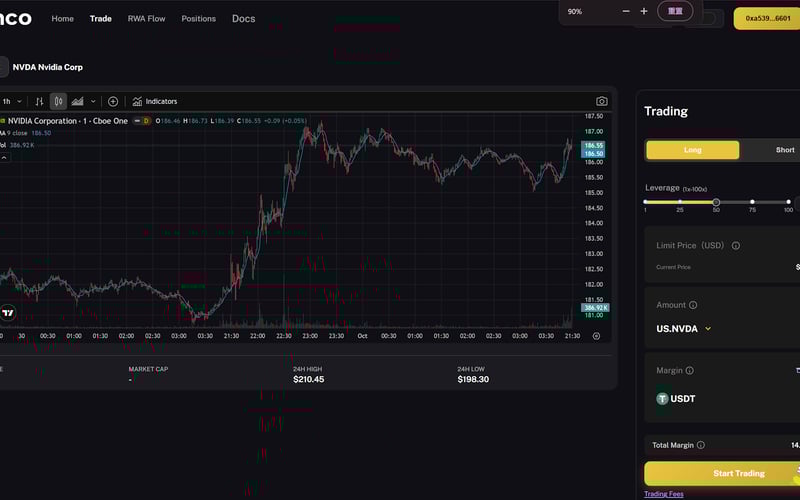Open the Home page
The height and width of the screenshot is (500, 800).
pos(62,18)
